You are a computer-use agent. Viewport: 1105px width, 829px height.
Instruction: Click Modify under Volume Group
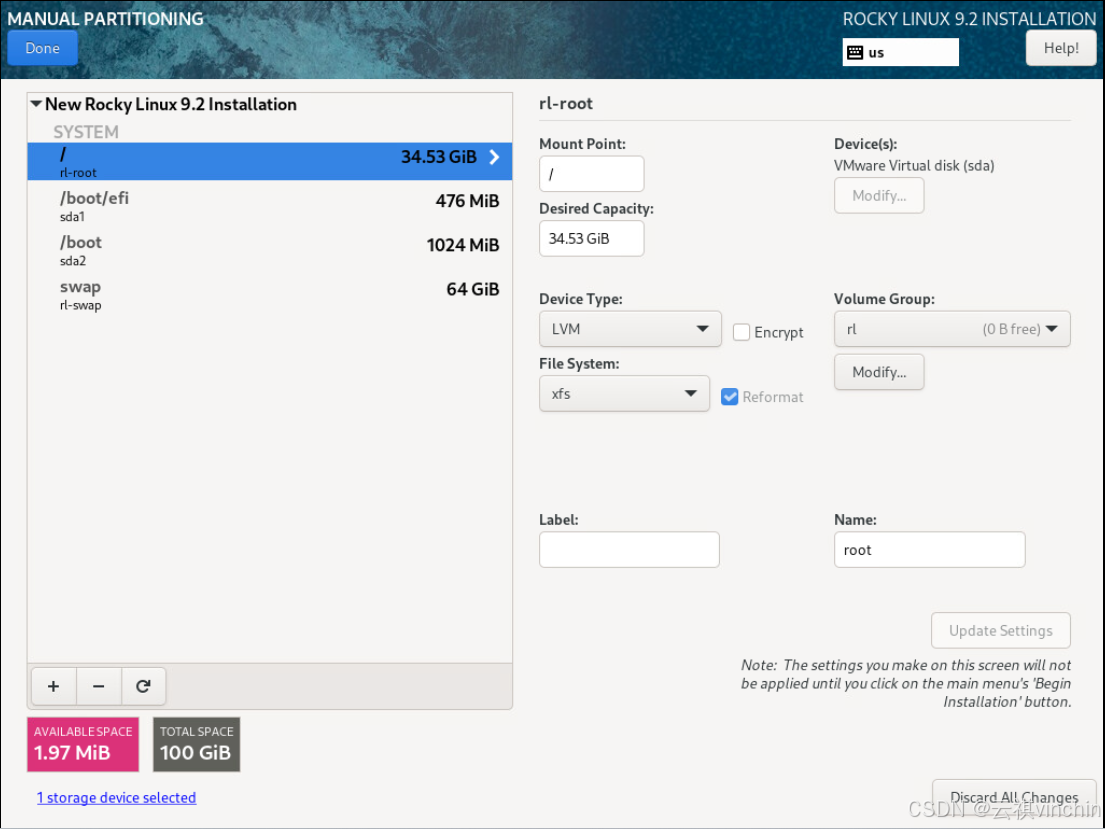click(x=879, y=371)
